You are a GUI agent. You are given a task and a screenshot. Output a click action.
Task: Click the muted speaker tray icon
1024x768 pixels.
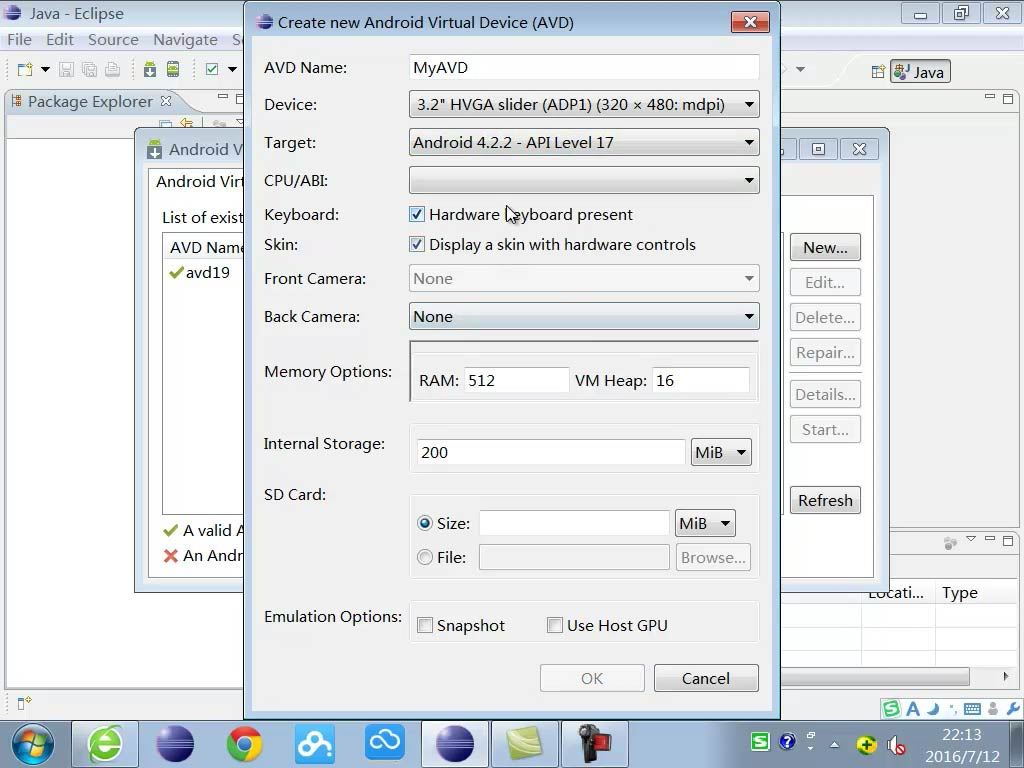pos(895,744)
